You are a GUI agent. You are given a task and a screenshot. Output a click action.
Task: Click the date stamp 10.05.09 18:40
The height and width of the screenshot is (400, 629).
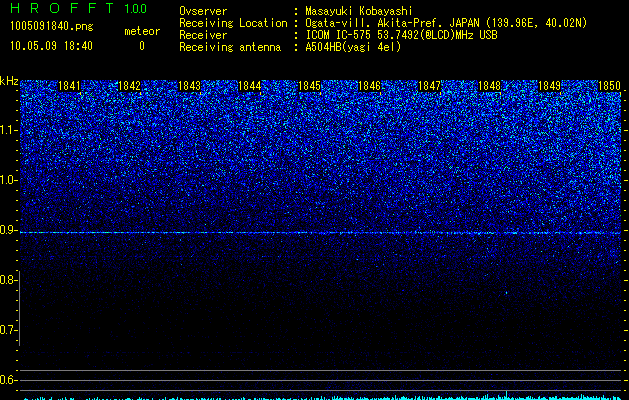coord(51,46)
